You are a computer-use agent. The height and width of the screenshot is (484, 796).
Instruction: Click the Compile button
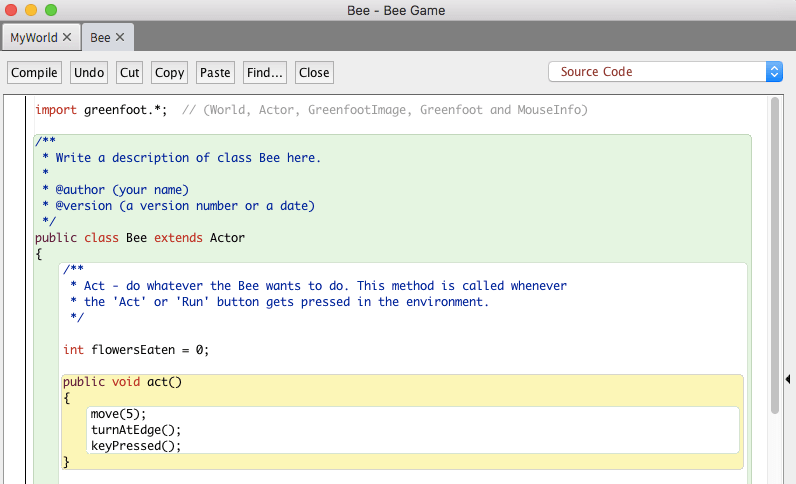[x=34, y=72]
